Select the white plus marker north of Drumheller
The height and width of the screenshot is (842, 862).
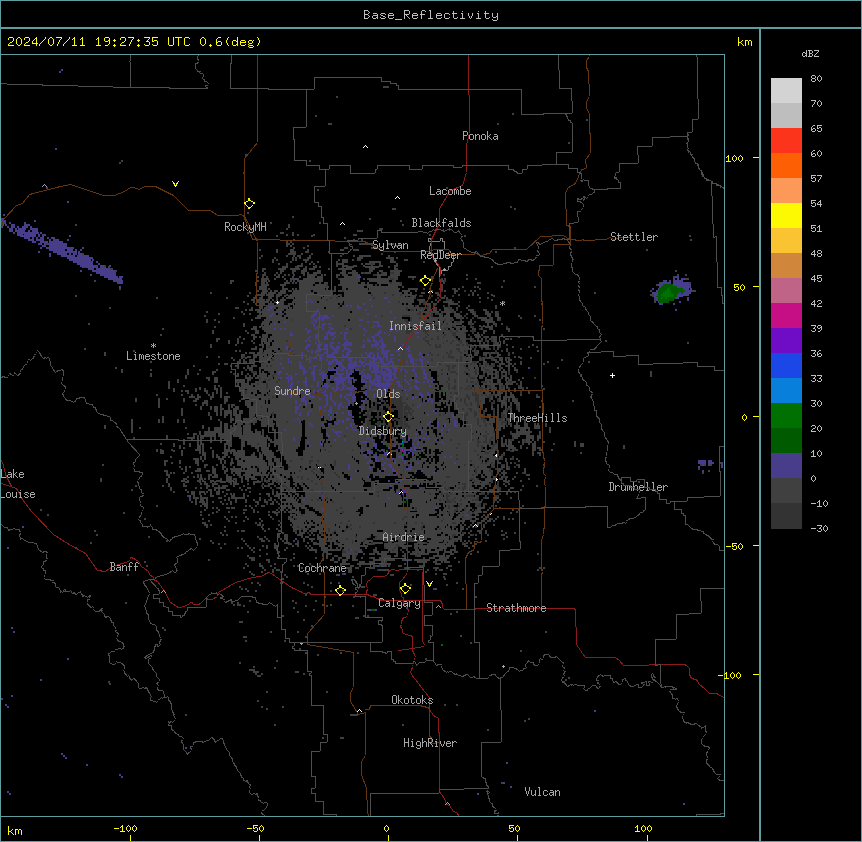[612, 375]
